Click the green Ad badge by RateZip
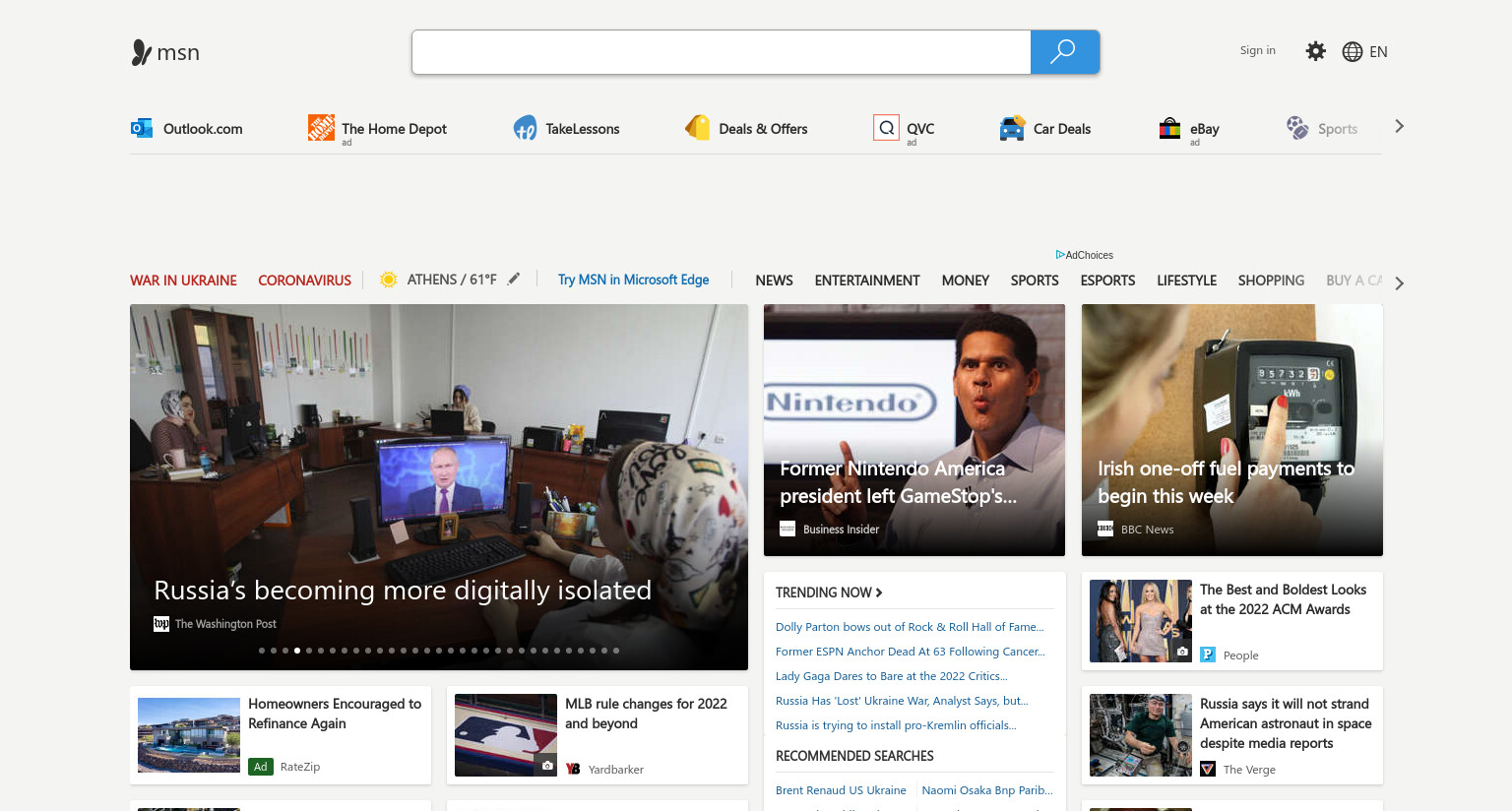Viewport: 1512px width, 811px height. (261, 767)
